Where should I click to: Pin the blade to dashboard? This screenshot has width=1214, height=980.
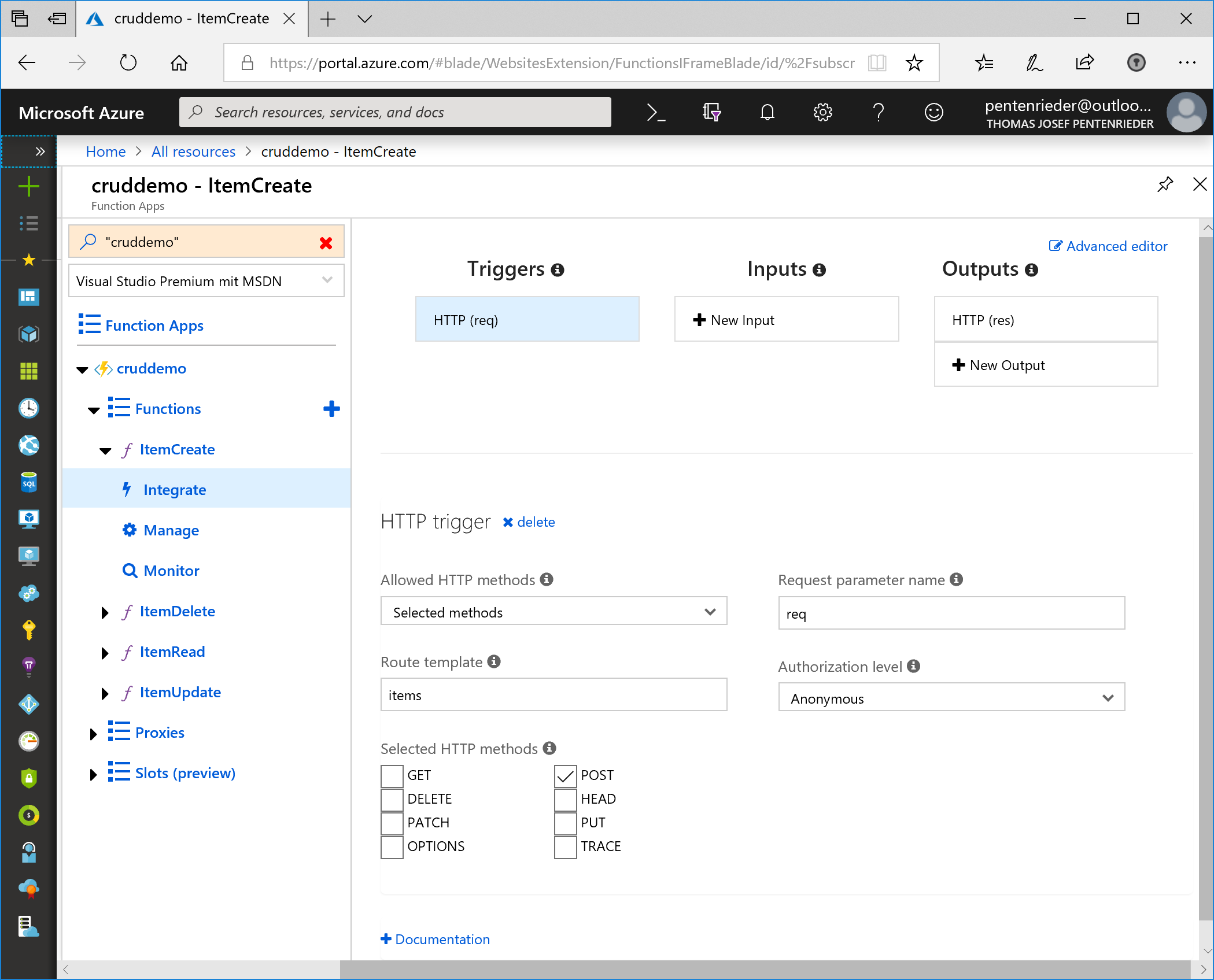coord(1165,185)
